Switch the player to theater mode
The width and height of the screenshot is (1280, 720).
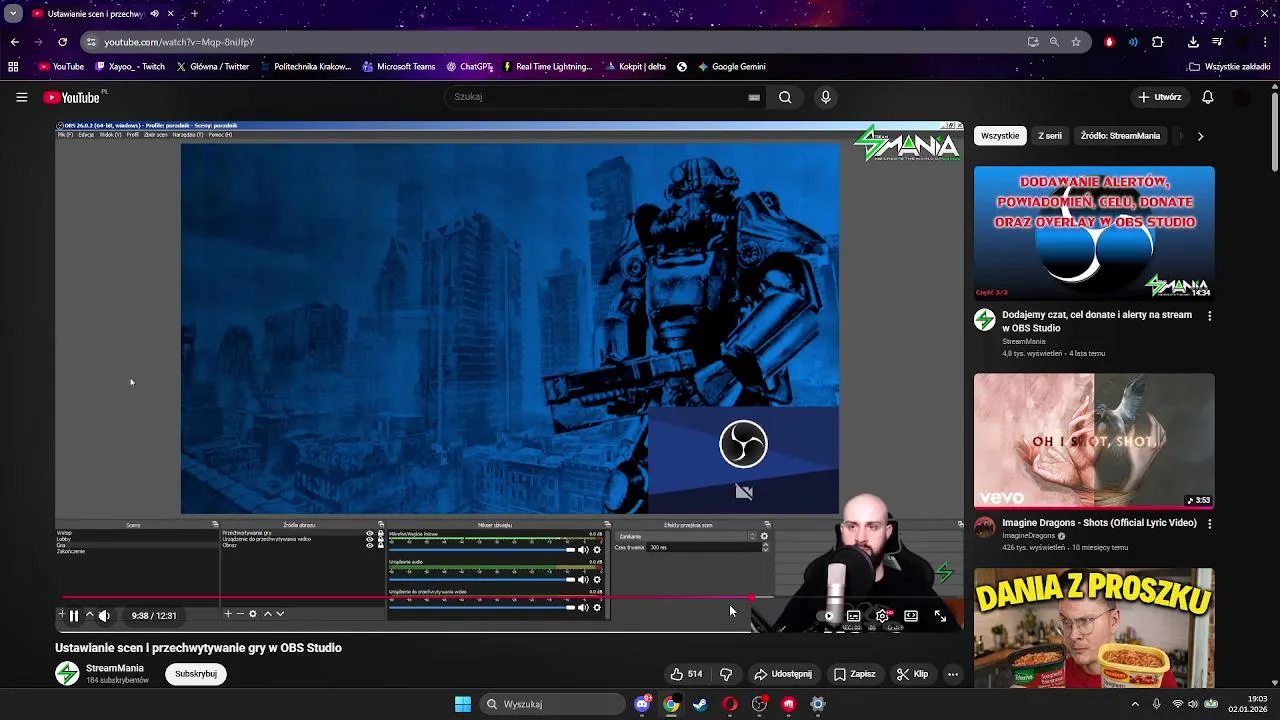[x=911, y=616]
